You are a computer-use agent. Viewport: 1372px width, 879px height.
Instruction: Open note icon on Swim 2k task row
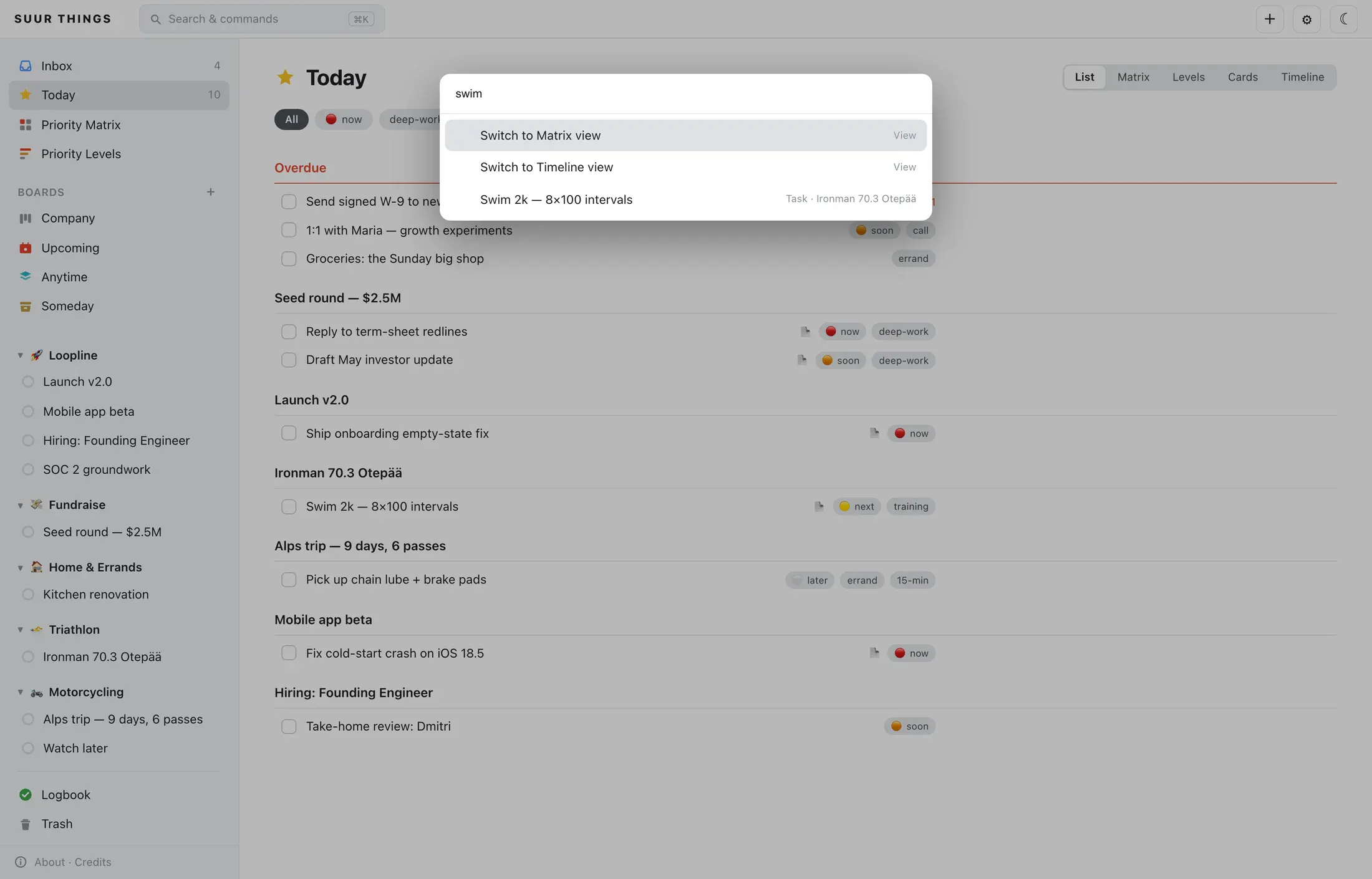click(x=819, y=506)
